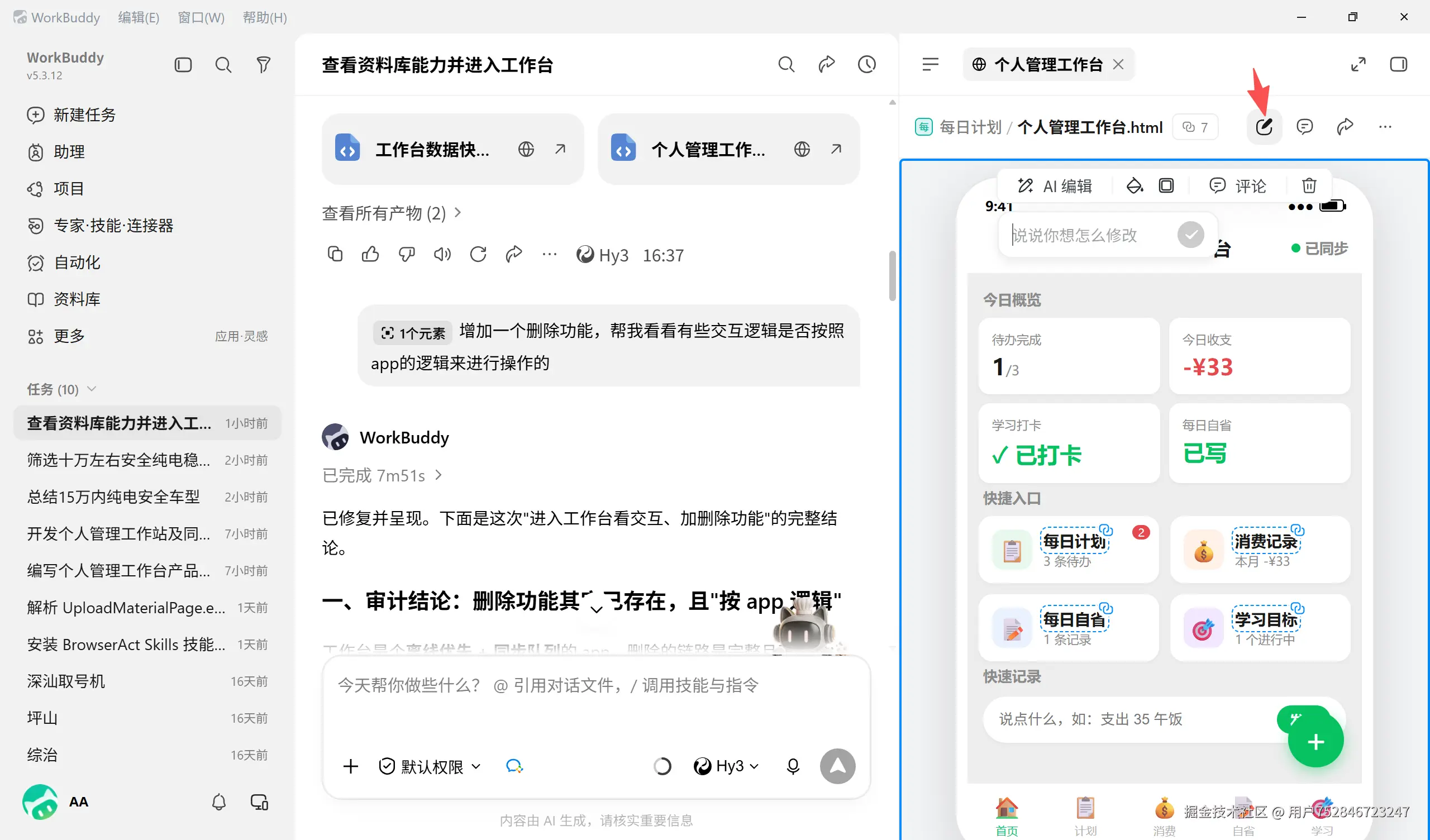Choose AI 编辑 in the element toolbar
The image size is (1430, 840).
click(1054, 186)
